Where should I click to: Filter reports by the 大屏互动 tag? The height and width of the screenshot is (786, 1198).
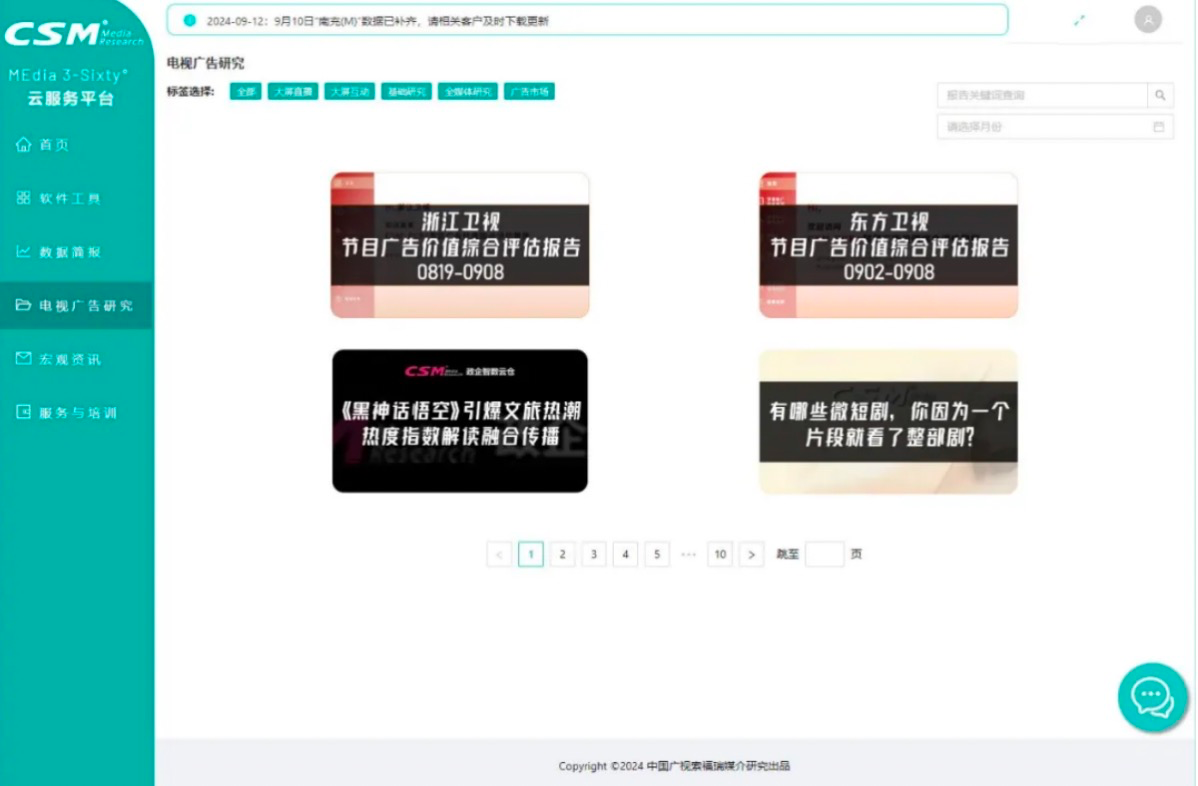tap(349, 92)
